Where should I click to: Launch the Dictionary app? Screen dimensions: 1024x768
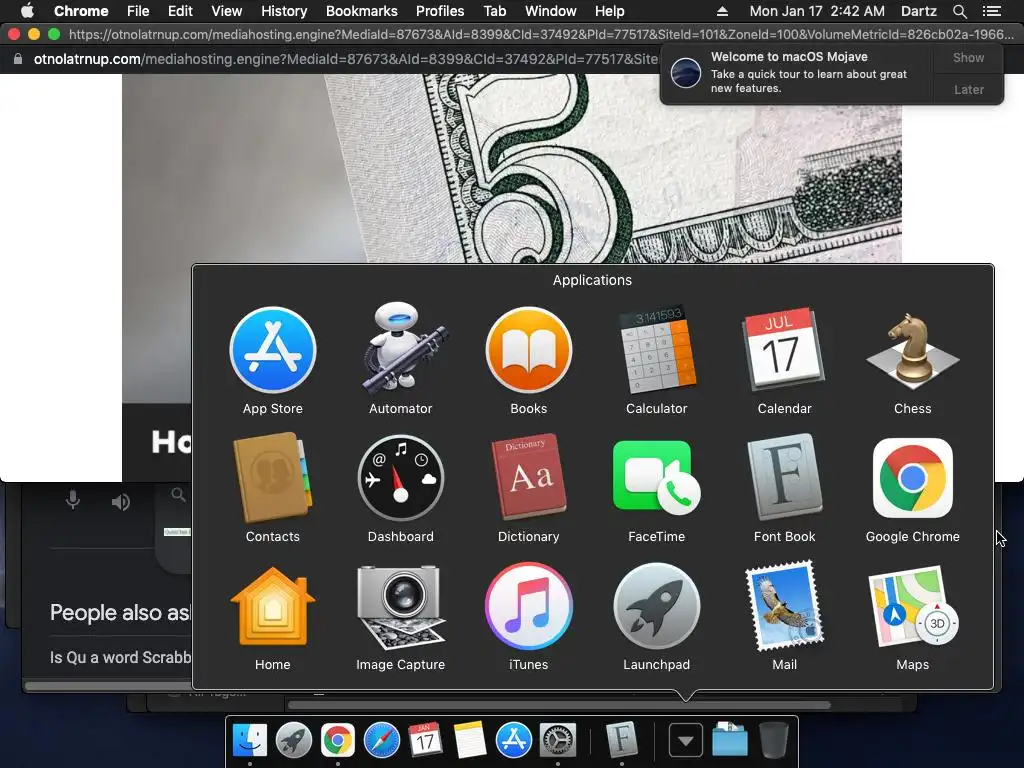(x=529, y=477)
